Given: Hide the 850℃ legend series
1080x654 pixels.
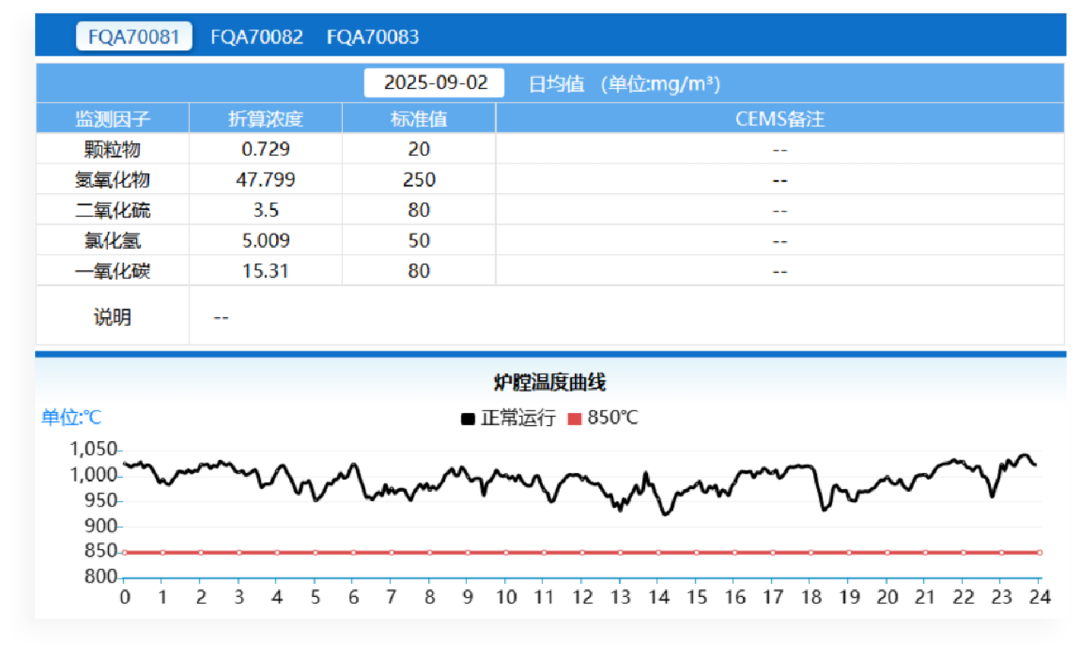Looking at the screenshot, I should pyautogui.click(x=603, y=418).
